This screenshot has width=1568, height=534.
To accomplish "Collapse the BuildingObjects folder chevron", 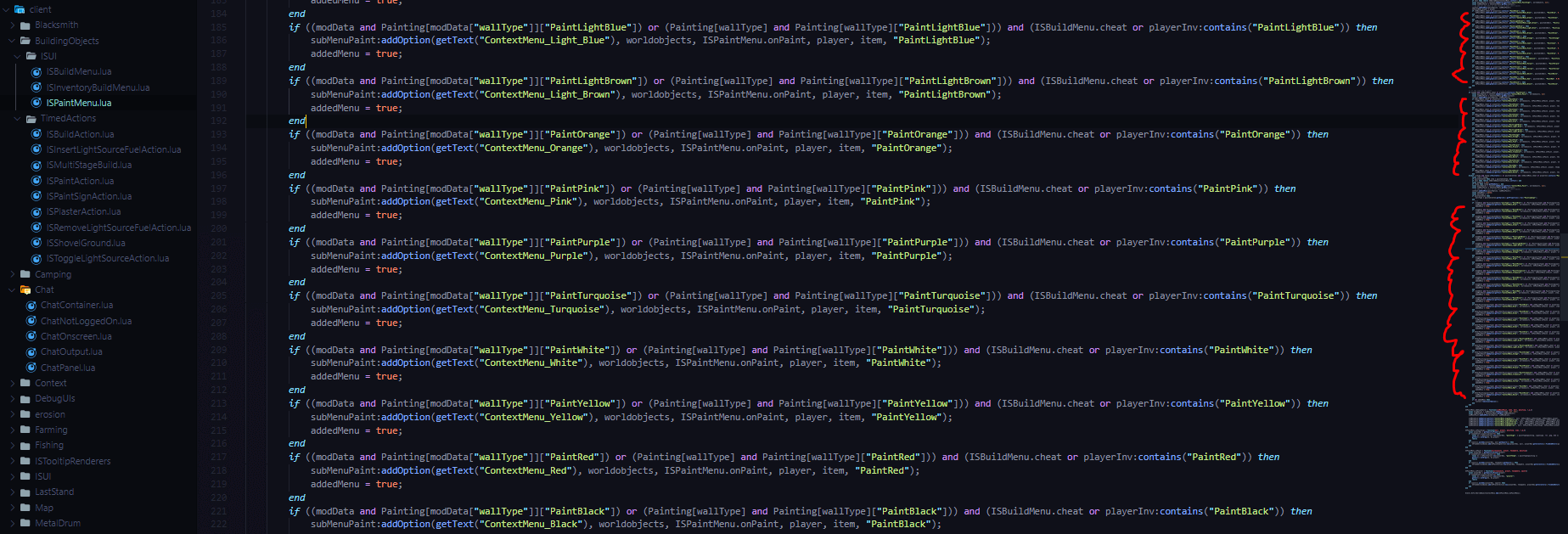I will 13,41.
